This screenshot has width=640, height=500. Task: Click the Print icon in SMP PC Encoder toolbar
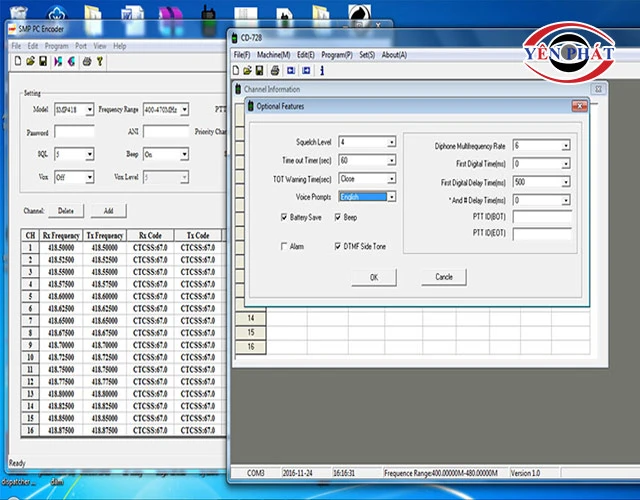pyautogui.click(x=87, y=61)
